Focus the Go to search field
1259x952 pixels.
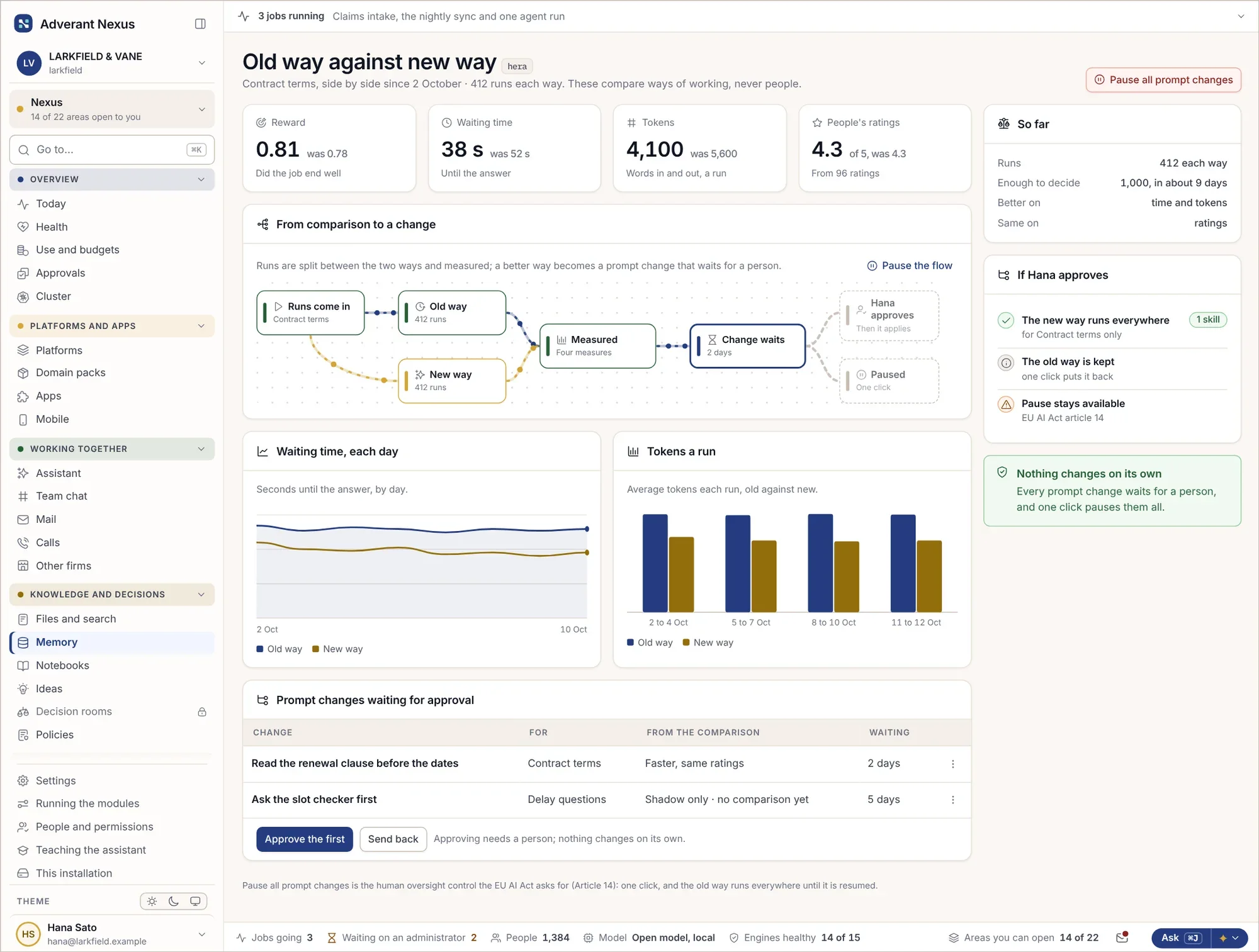click(x=112, y=150)
